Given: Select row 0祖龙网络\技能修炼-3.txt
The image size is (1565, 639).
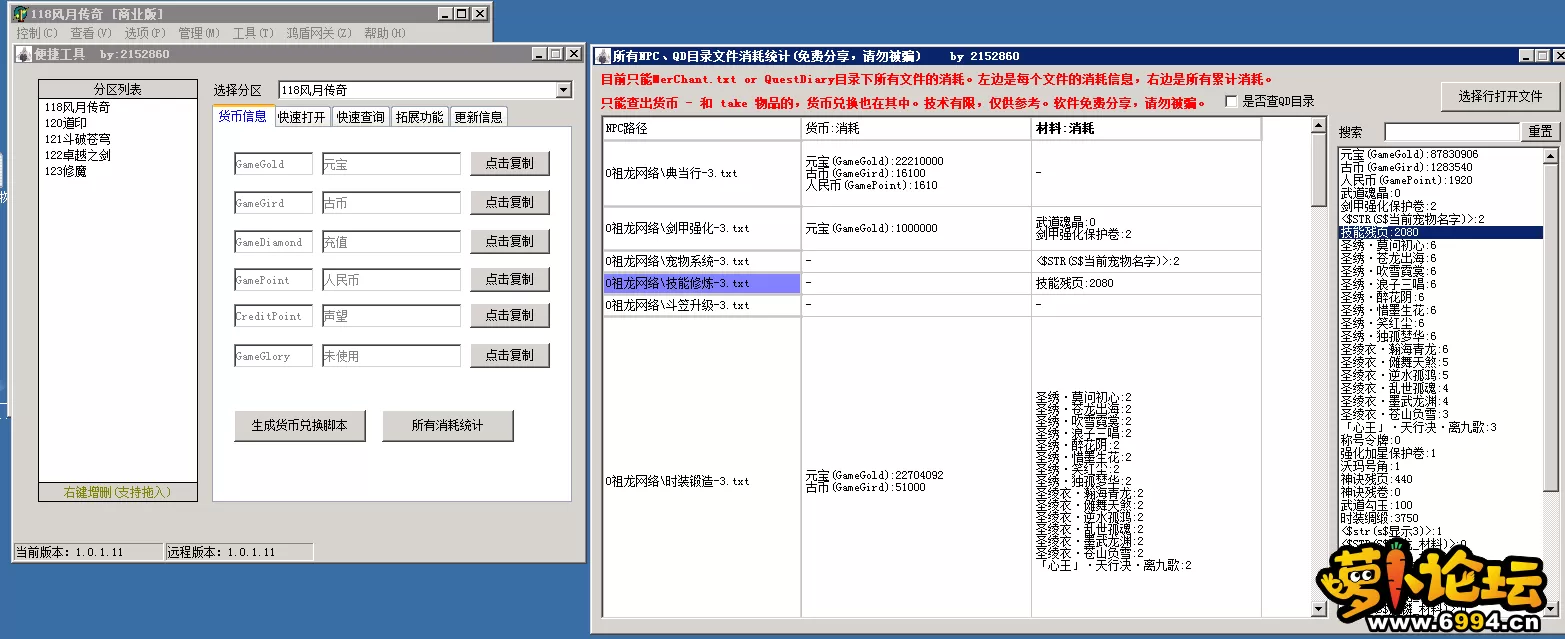Looking at the screenshot, I should point(702,283).
